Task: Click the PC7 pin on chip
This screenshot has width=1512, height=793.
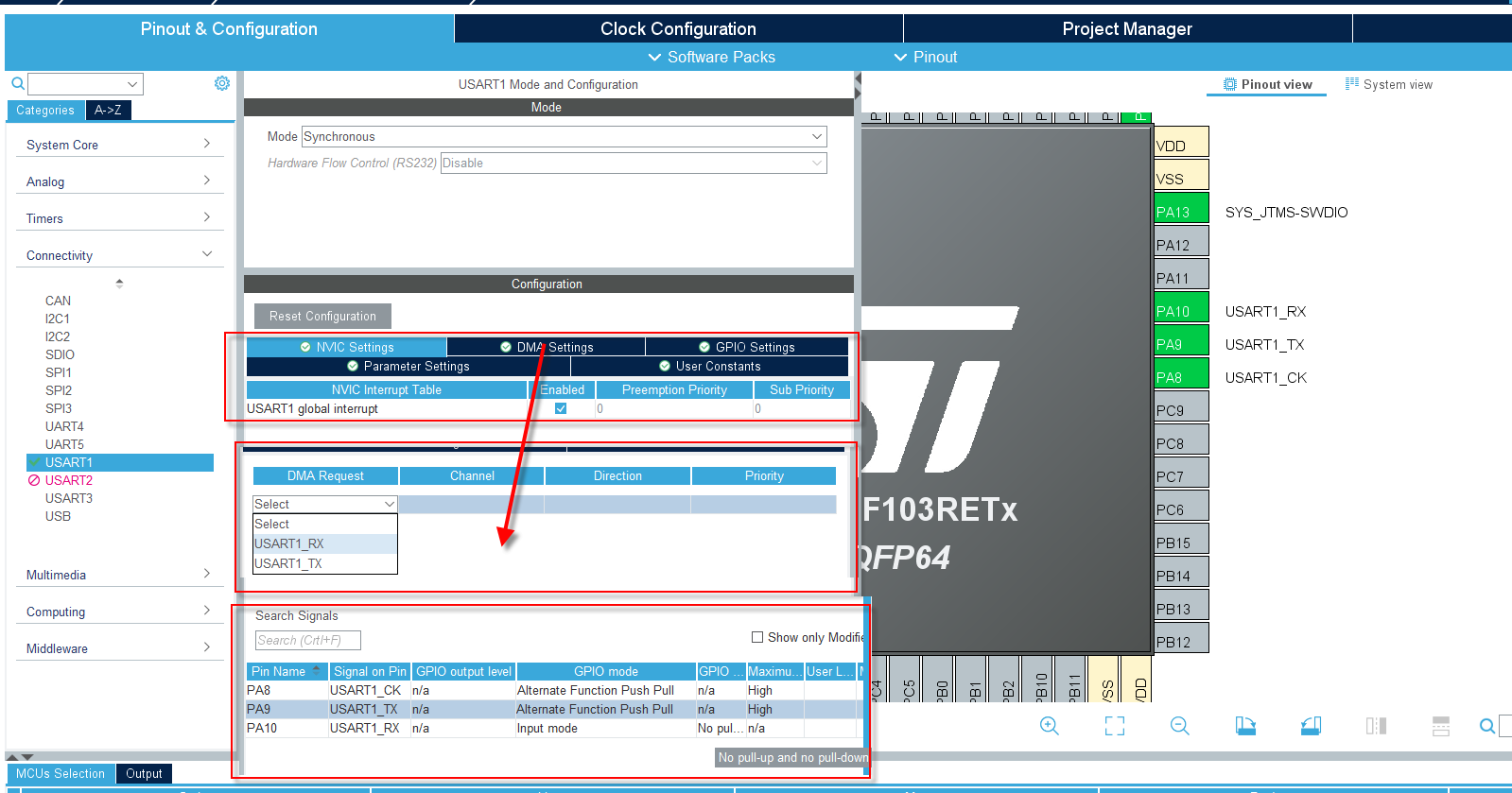Action: [x=1181, y=473]
